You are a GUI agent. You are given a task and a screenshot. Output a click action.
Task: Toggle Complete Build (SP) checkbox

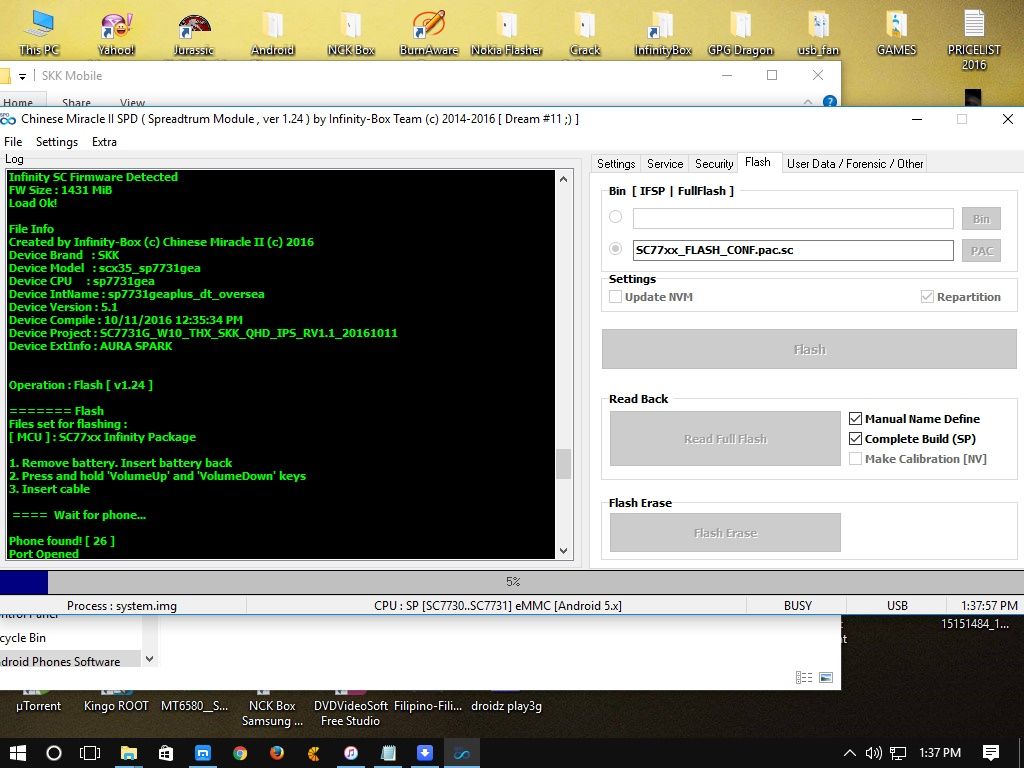pyautogui.click(x=856, y=439)
